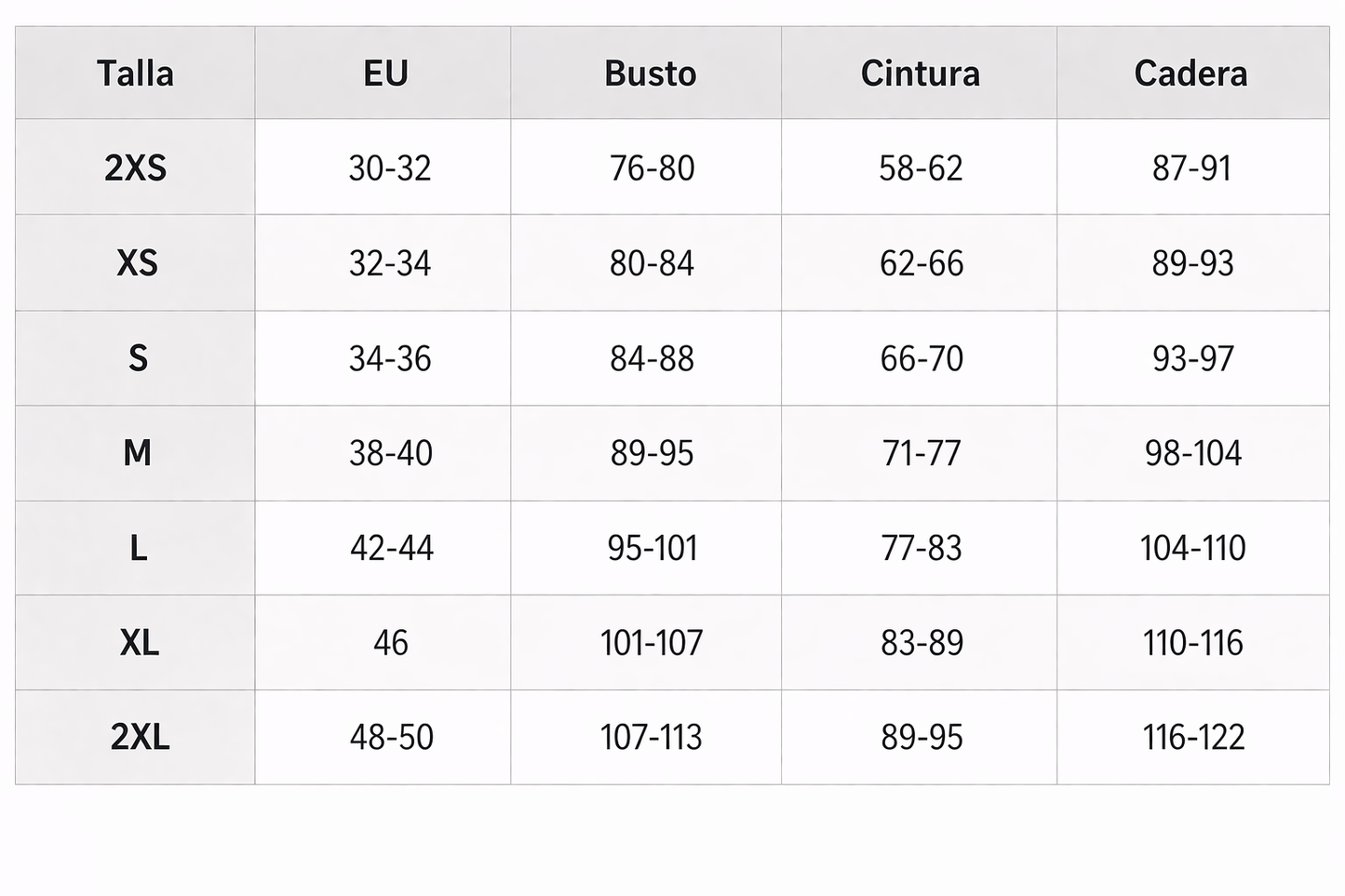Viewport: 1345px width, 896px height.
Task: Click the M size row label
Action: coord(135,453)
